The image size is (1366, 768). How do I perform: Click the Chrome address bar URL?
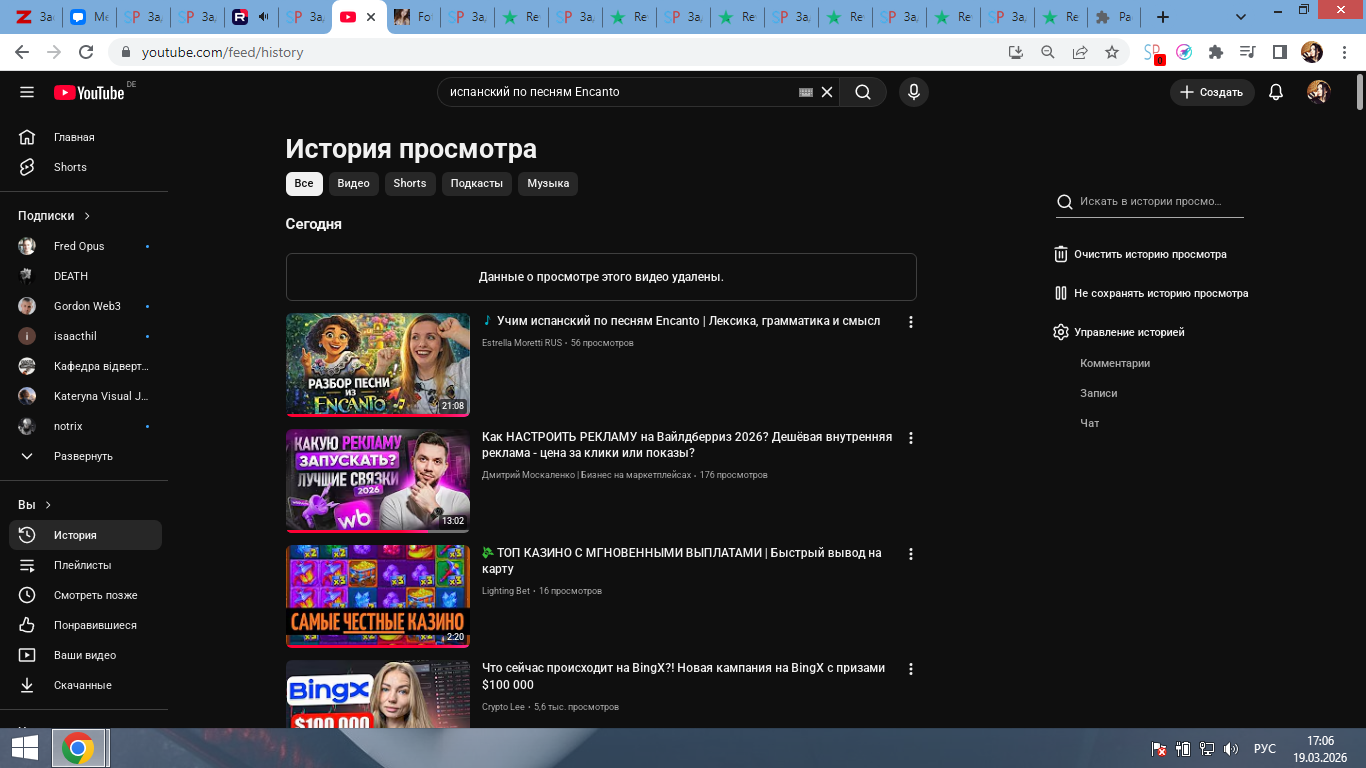[222, 52]
